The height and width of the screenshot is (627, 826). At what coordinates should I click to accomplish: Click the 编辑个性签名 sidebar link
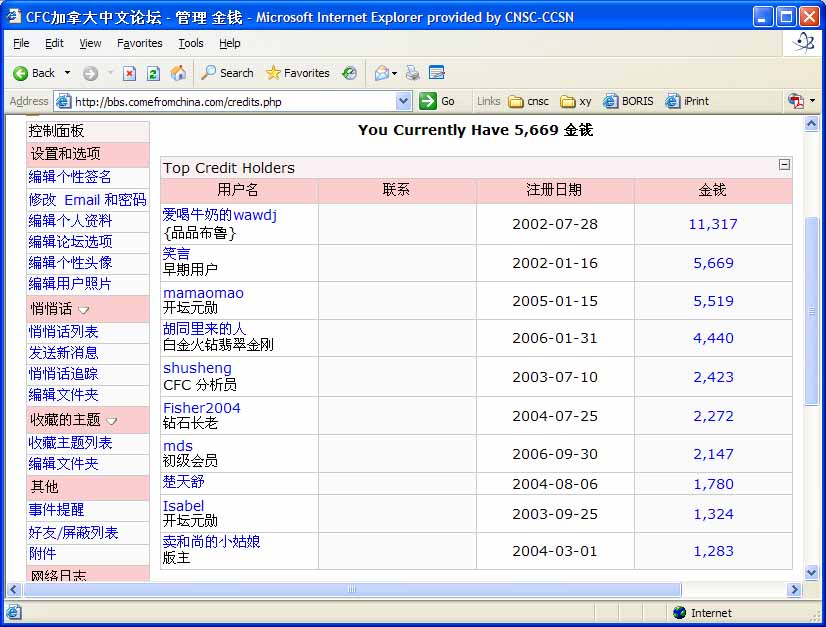[x=70, y=177]
